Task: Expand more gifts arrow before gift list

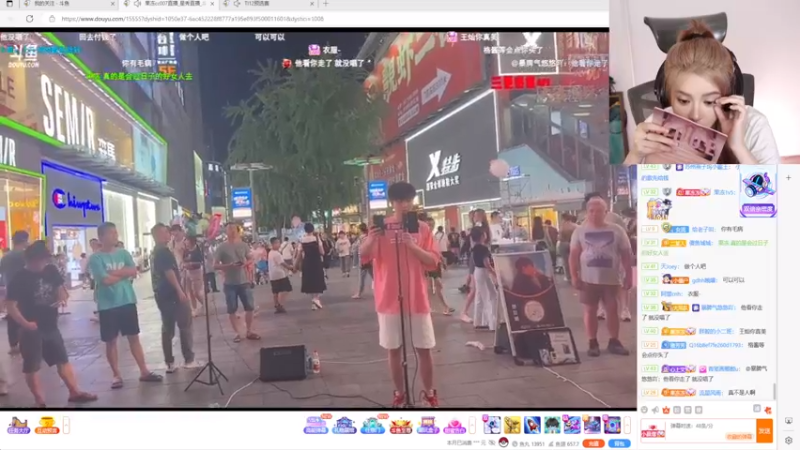Action: pyautogui.click(x=472, y=425)
